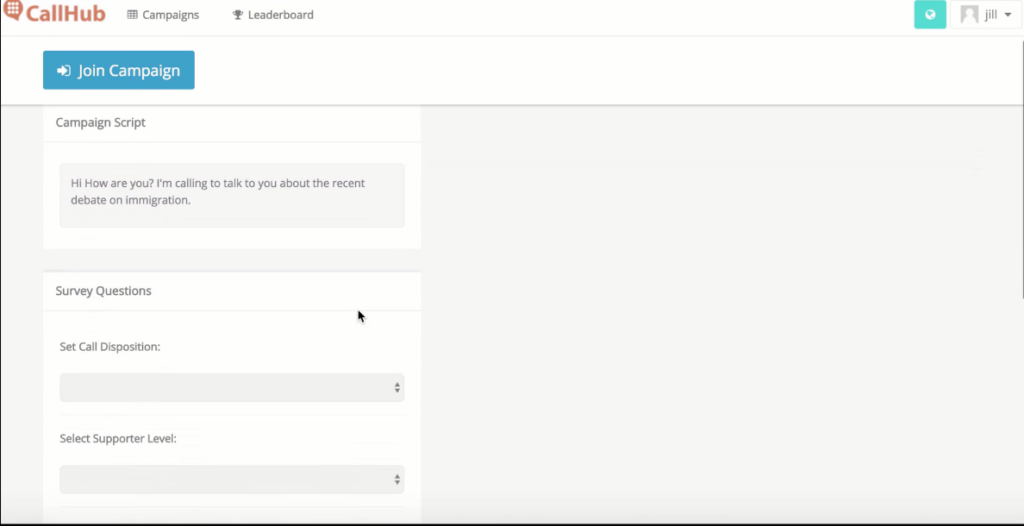
Task: Open the Campaigns menu
Action: (163, 14)
